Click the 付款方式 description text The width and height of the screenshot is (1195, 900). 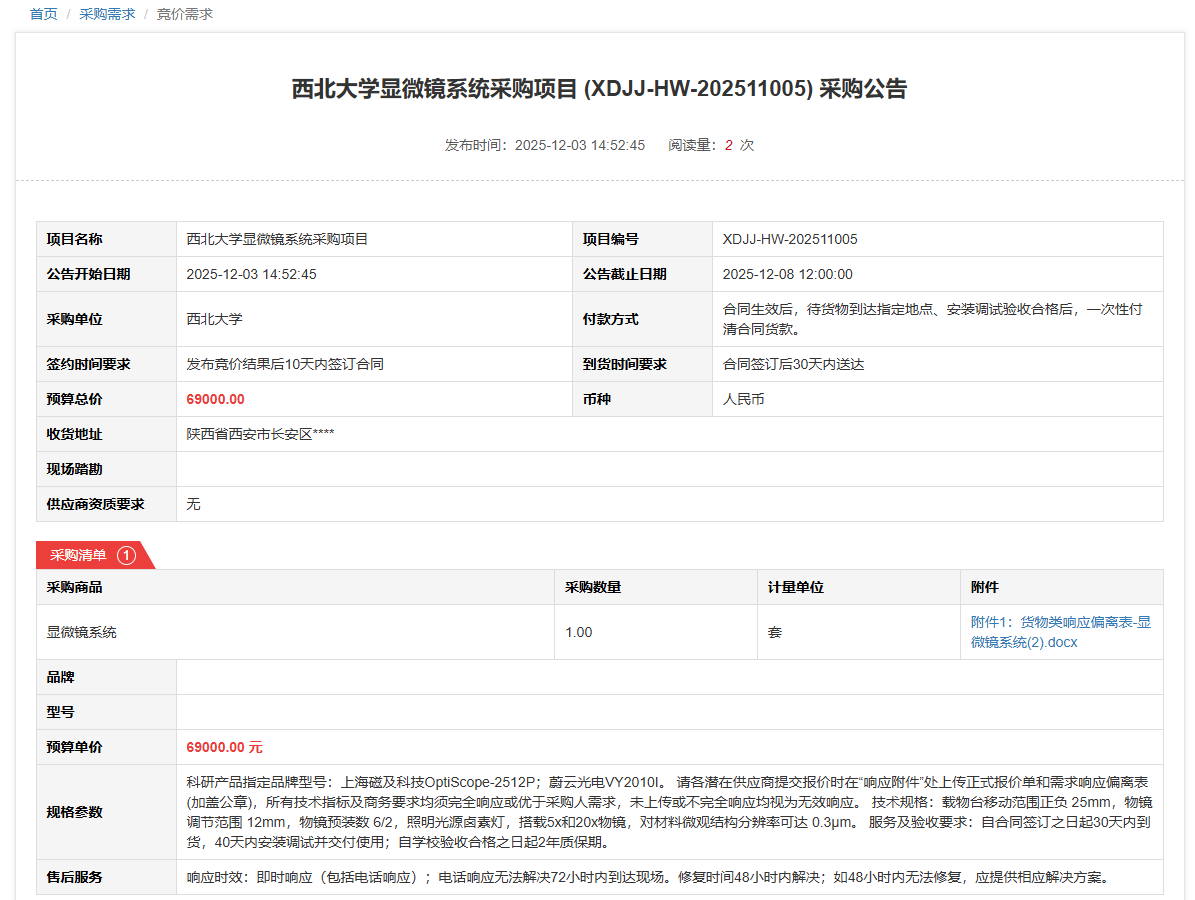pos(932,319)
